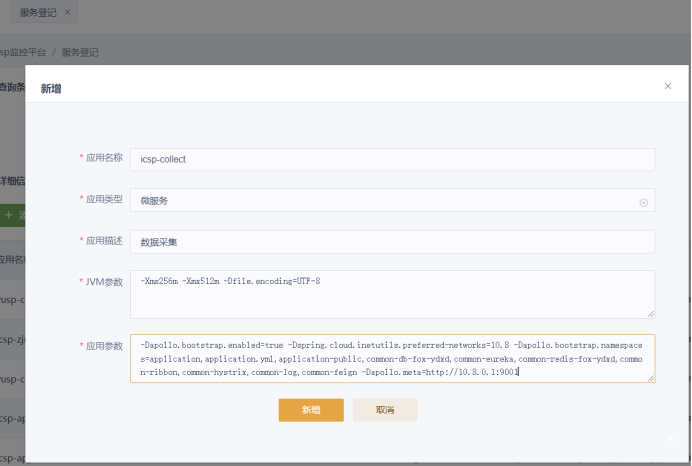Click the resize handle of the 应用参数 textarea
Image resolution: width=692 pixels, height=466 pixels.
coord(651,378)
